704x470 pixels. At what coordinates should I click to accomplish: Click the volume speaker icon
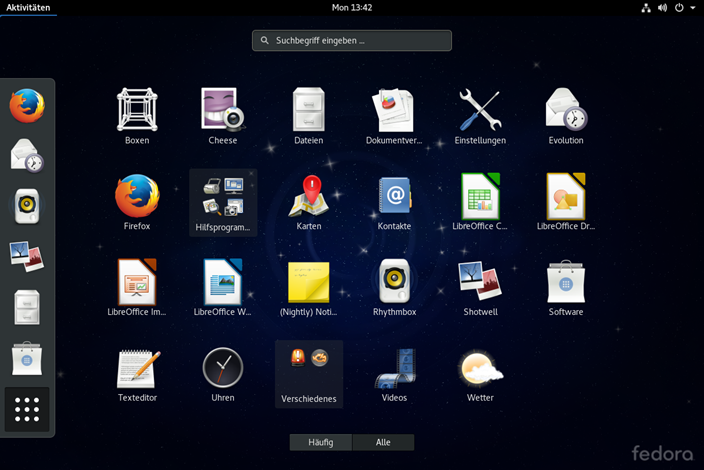click(663, 8)
